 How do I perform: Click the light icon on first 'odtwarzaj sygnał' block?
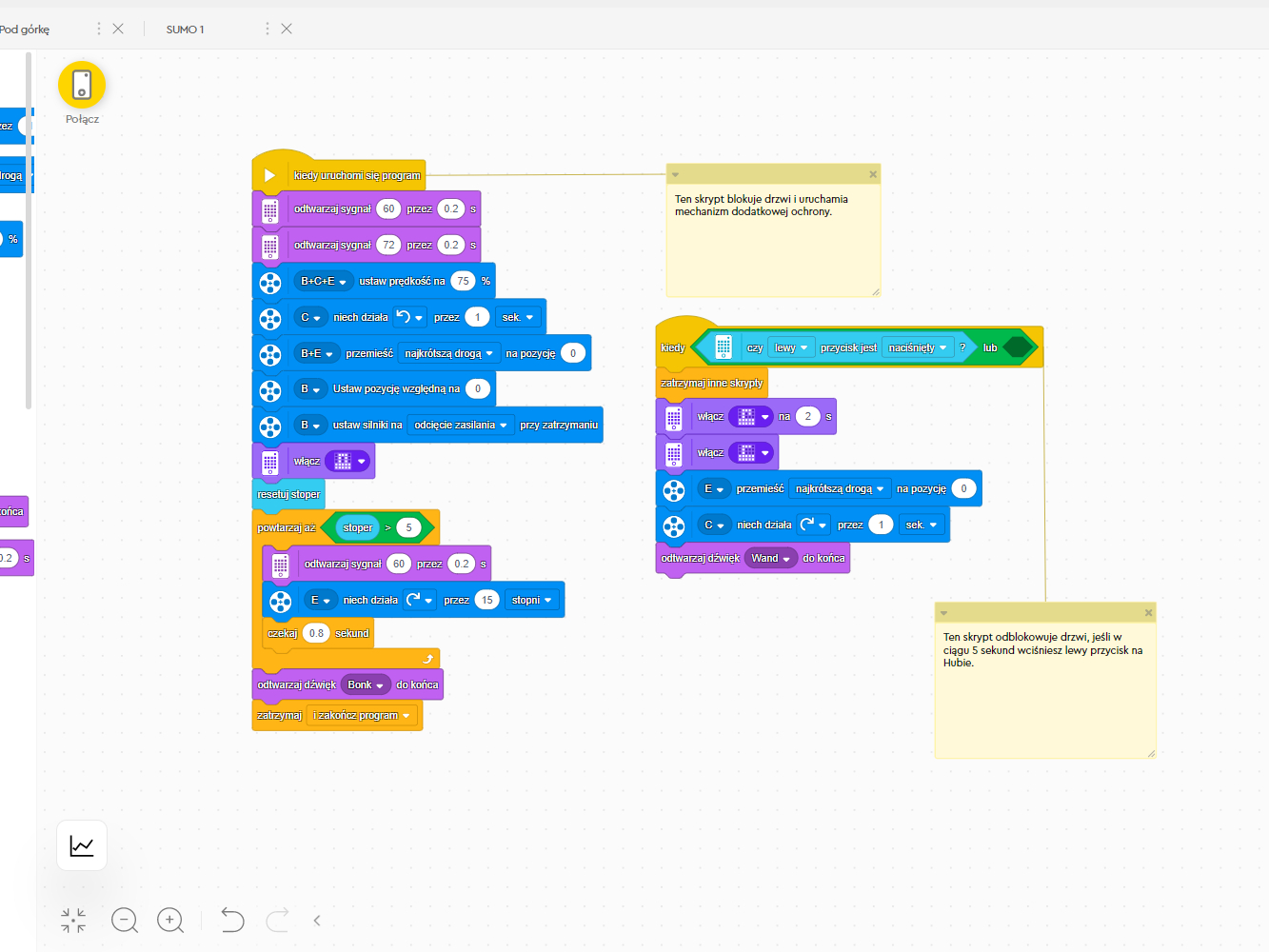[270, 209]
